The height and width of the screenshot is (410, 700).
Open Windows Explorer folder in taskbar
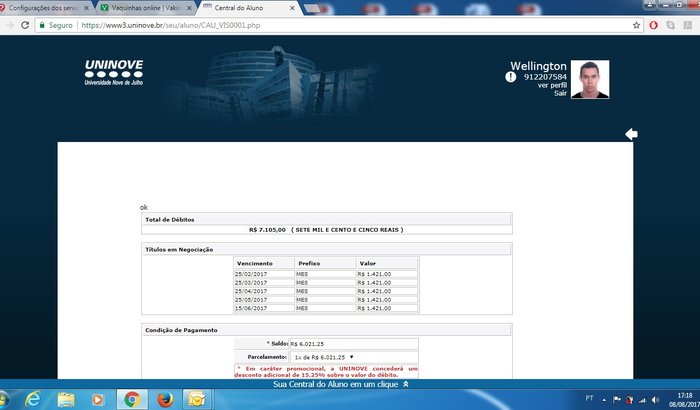click(66, 399)
